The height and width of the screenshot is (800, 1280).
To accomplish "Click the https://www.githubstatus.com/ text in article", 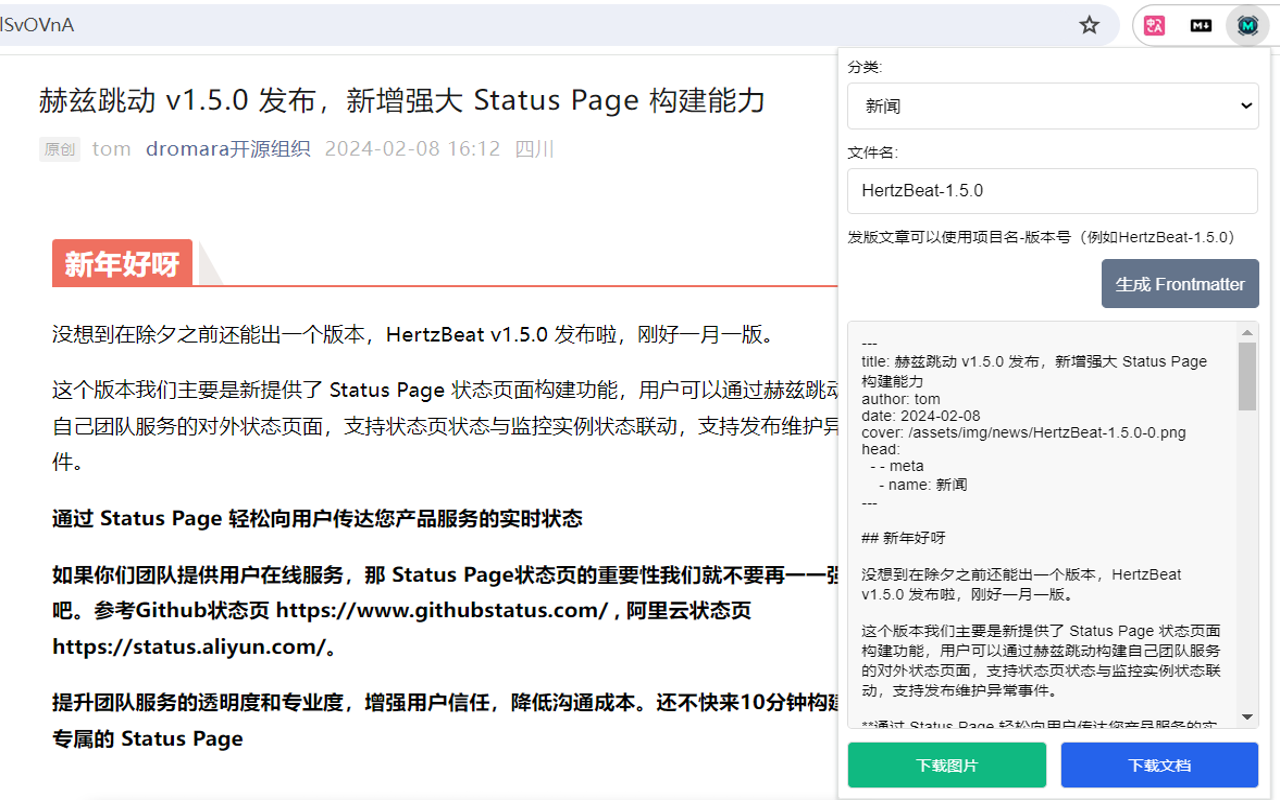I will coord(441,610).
